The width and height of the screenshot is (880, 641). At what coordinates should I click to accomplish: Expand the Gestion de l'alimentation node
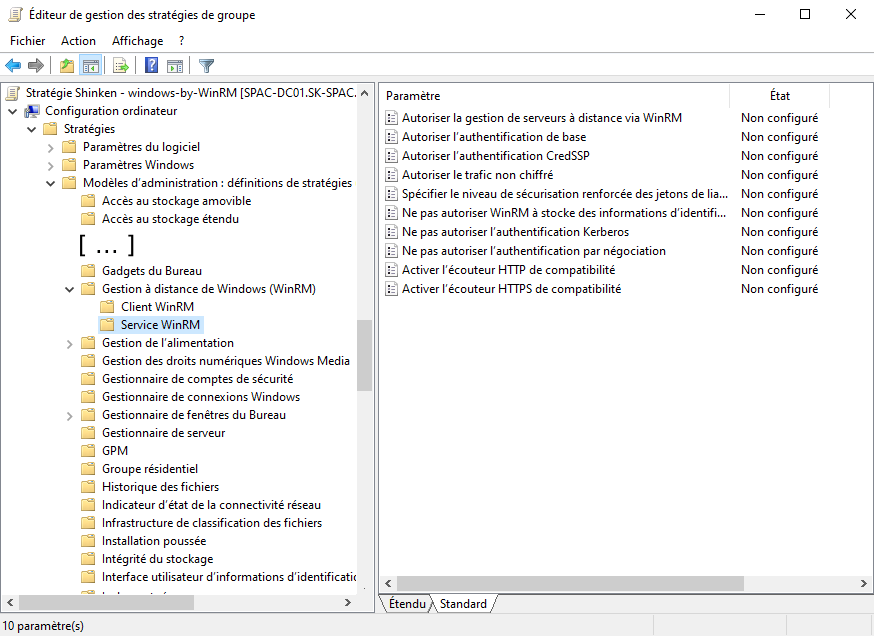[x=70, y=343]
